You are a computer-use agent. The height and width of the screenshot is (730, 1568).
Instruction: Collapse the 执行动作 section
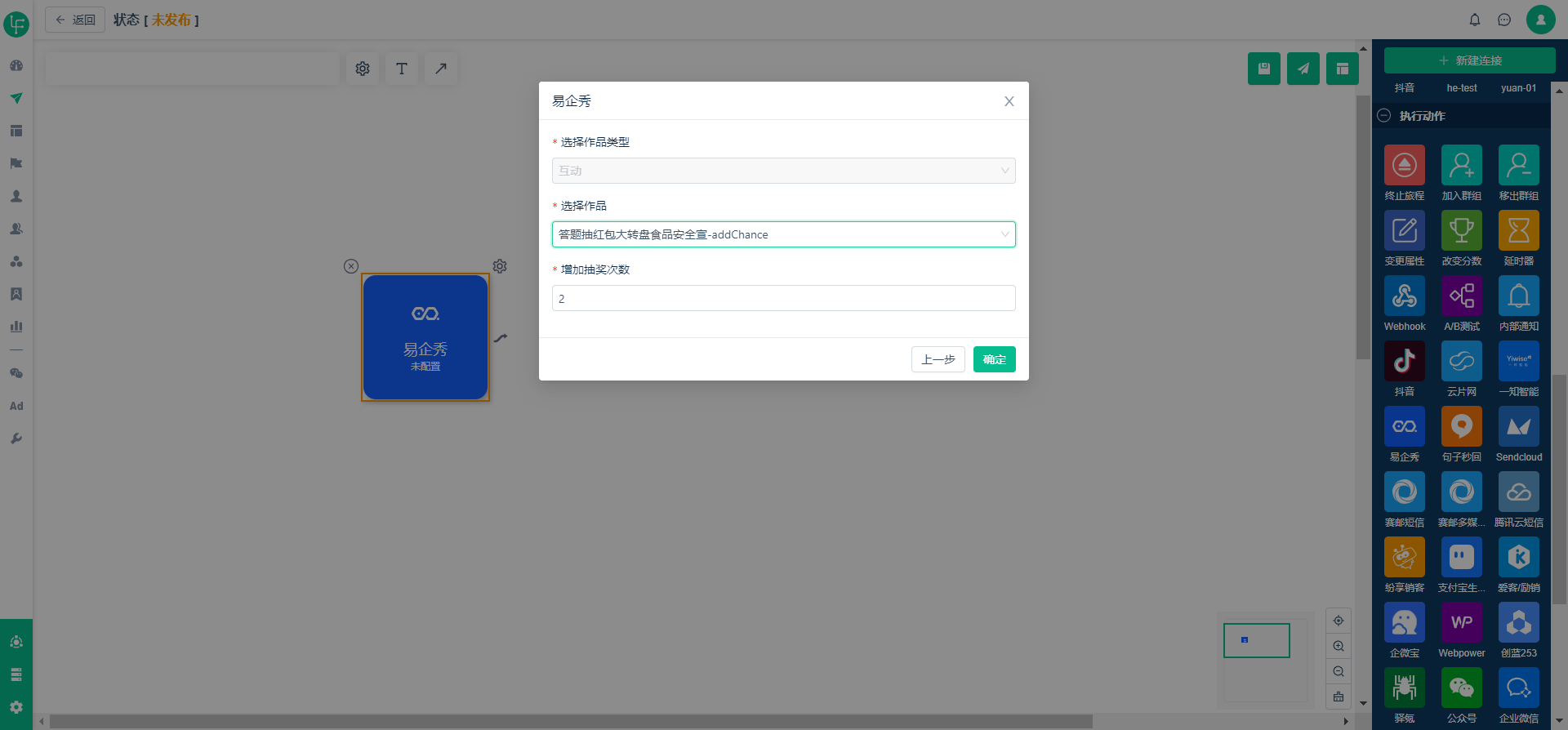coord(1384,116)
